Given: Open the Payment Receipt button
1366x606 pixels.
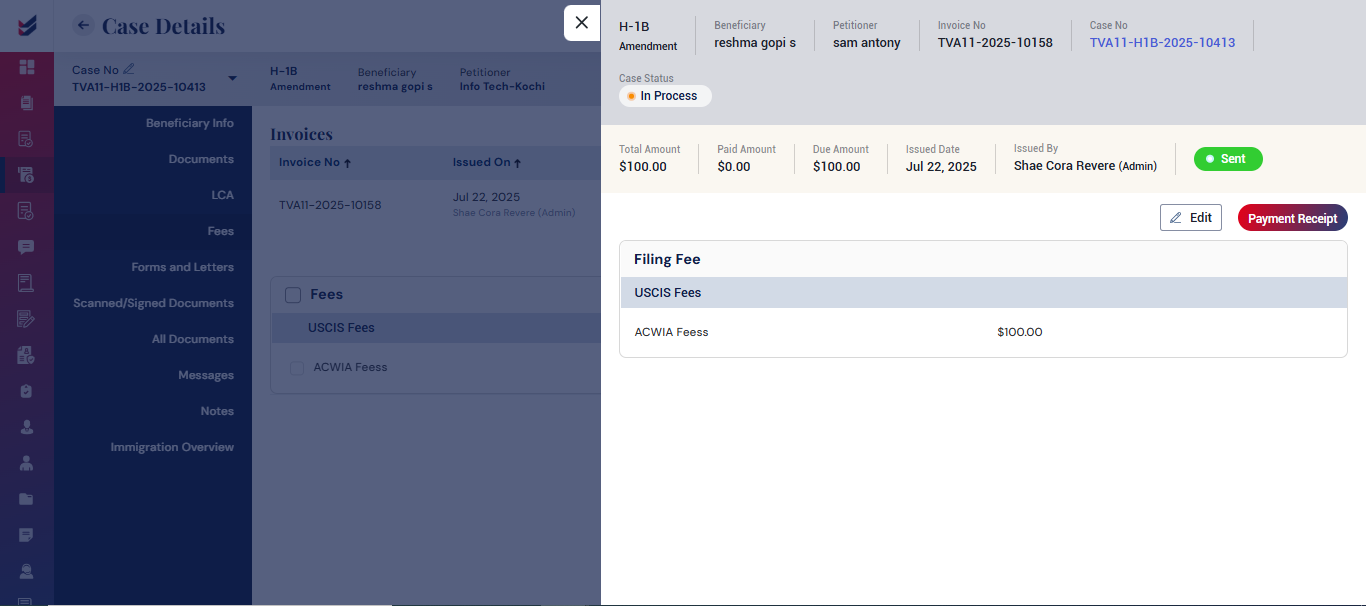Looking at the screenshot, I should [x=1292, y=218].
